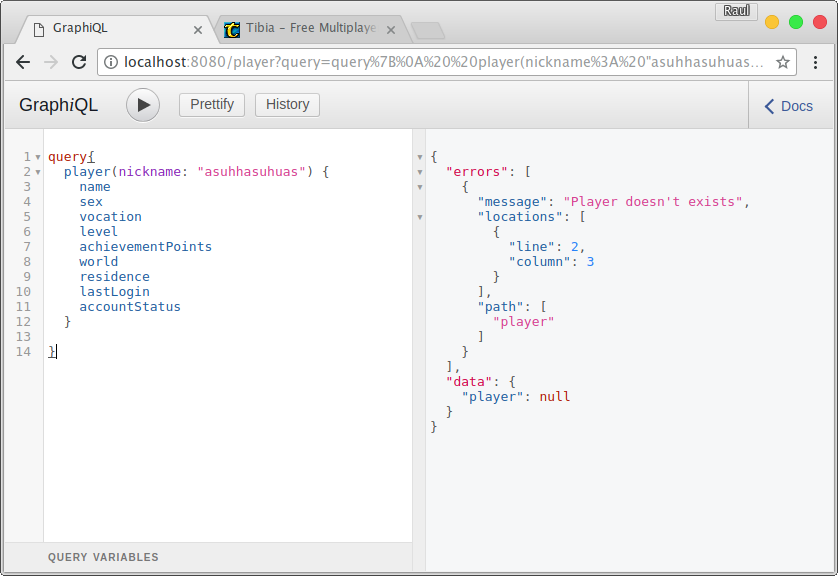View site information icon in the address bar
The width and height of the screenshot is (838, 576).
(111, 63)
